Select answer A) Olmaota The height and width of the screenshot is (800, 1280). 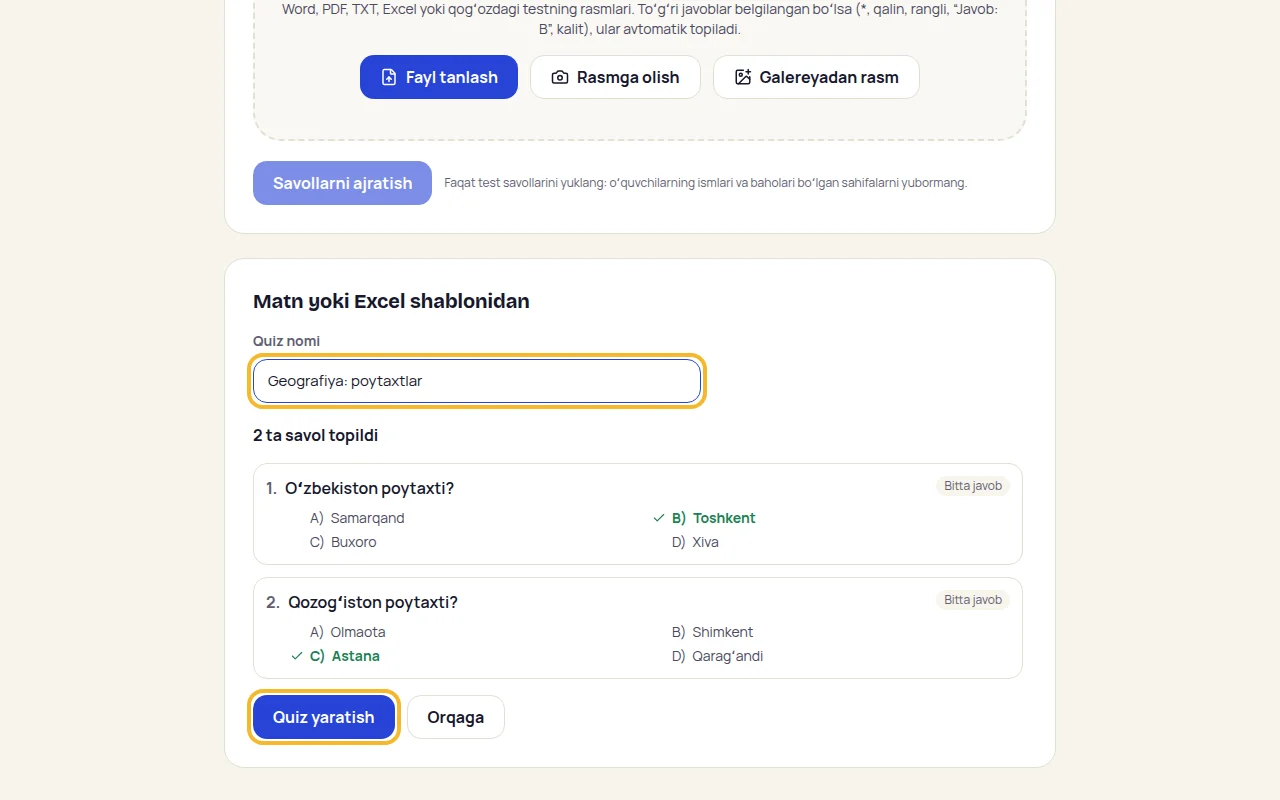pos(347,632)
